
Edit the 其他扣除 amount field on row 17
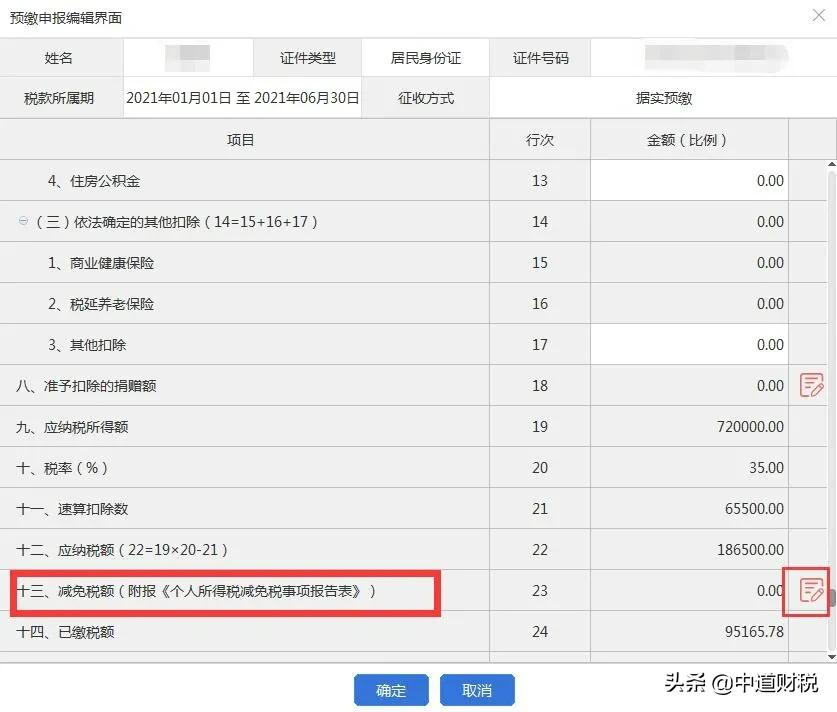[x=689, y=344]
